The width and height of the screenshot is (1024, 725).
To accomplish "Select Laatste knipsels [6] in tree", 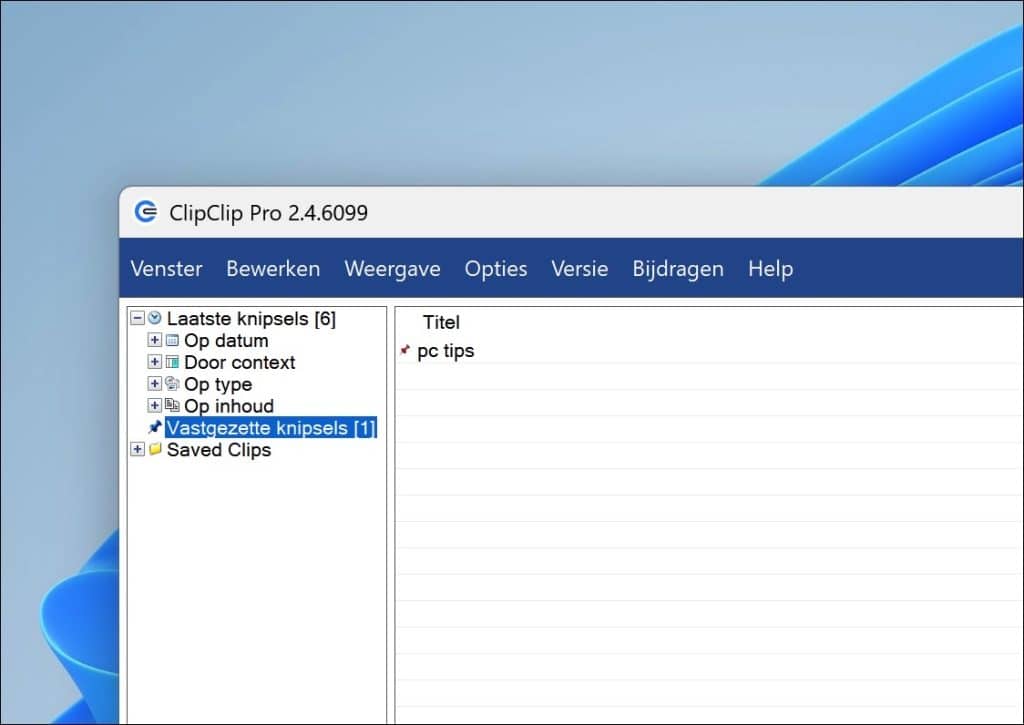I will [x=251, y=319].
